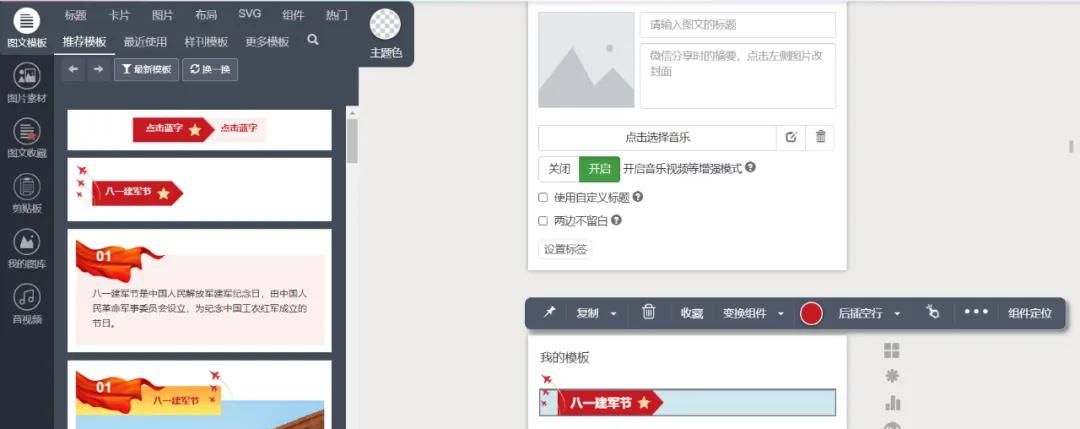Open the 我的图库 sidebar section
Image resolution: width=1080 pixels, height=429 pixels.
[26, 249]
